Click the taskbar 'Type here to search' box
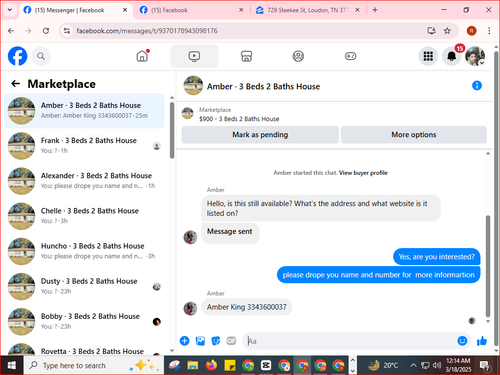This screenshot has height=375, width=500. pos(93,365)
